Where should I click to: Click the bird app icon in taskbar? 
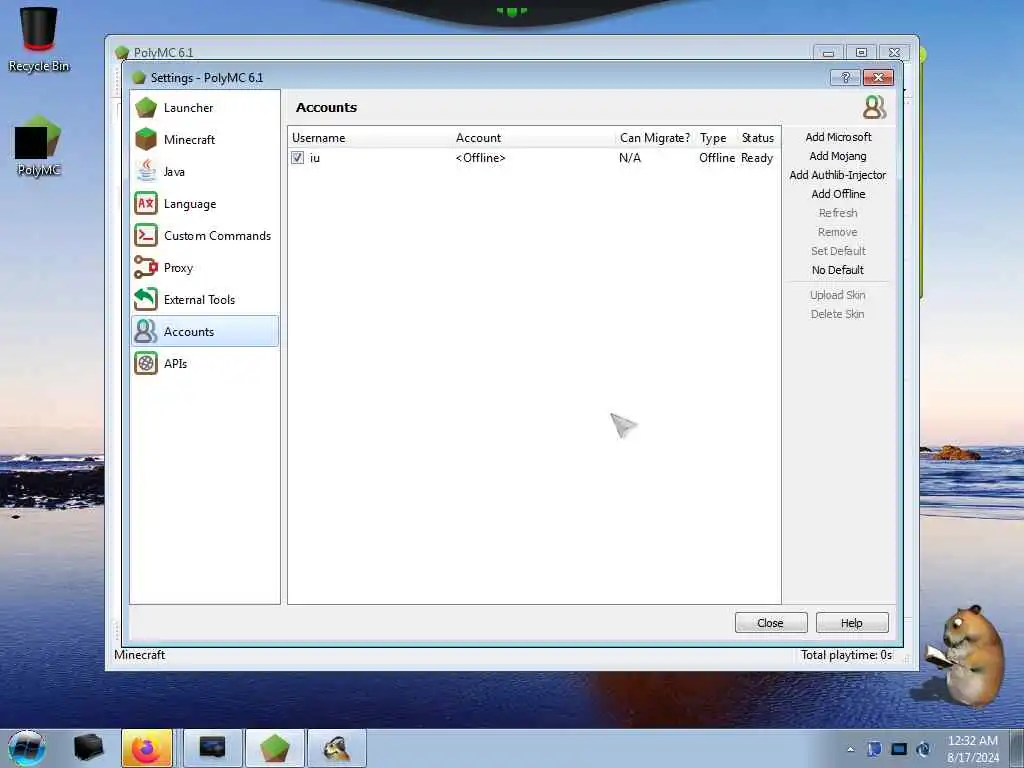336,748
